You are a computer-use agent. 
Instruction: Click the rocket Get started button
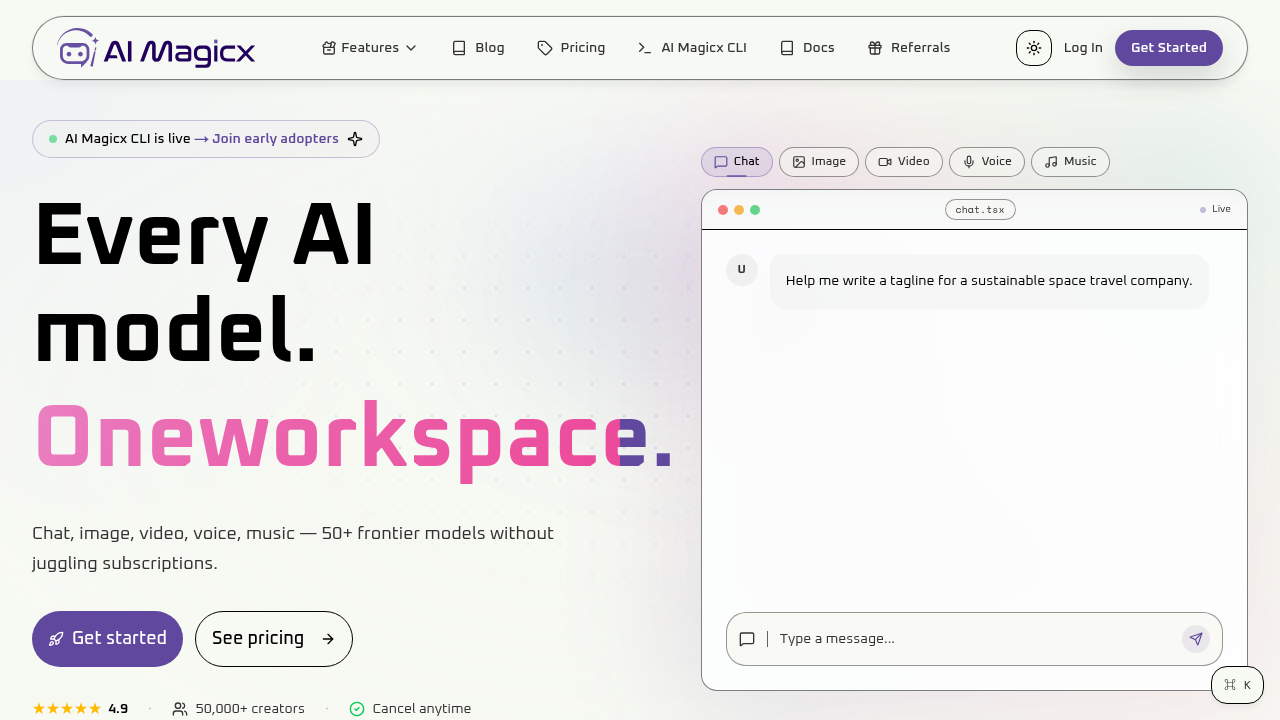(x=107, y=639)
